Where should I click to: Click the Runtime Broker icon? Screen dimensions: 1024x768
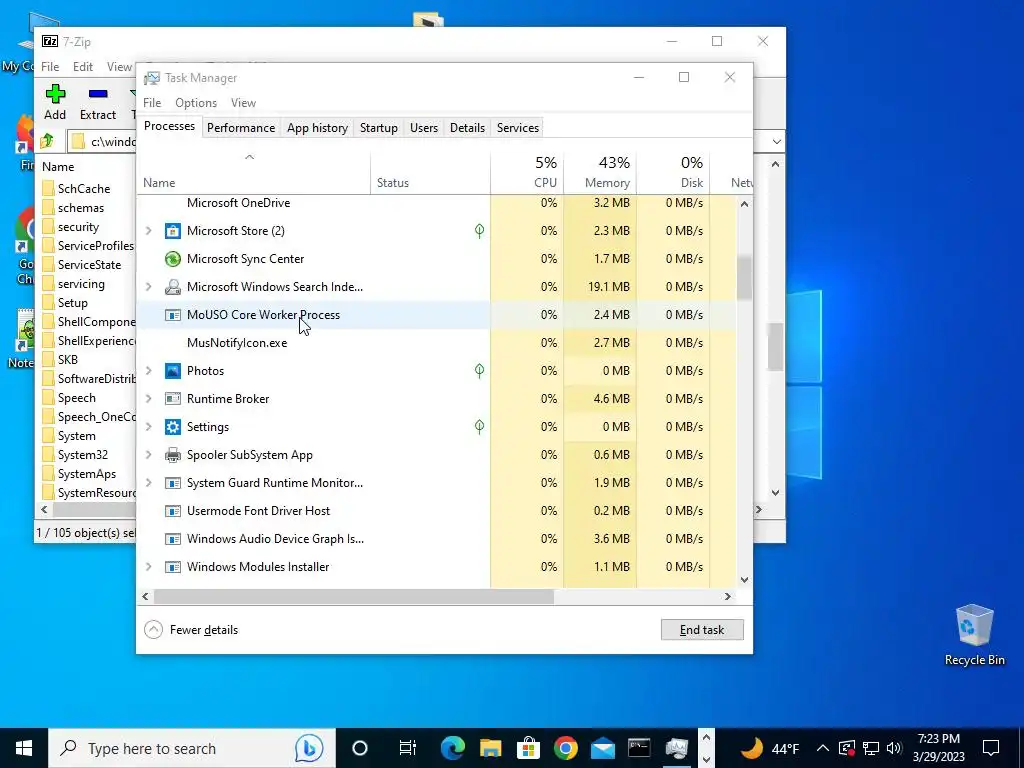click(172, 399)
